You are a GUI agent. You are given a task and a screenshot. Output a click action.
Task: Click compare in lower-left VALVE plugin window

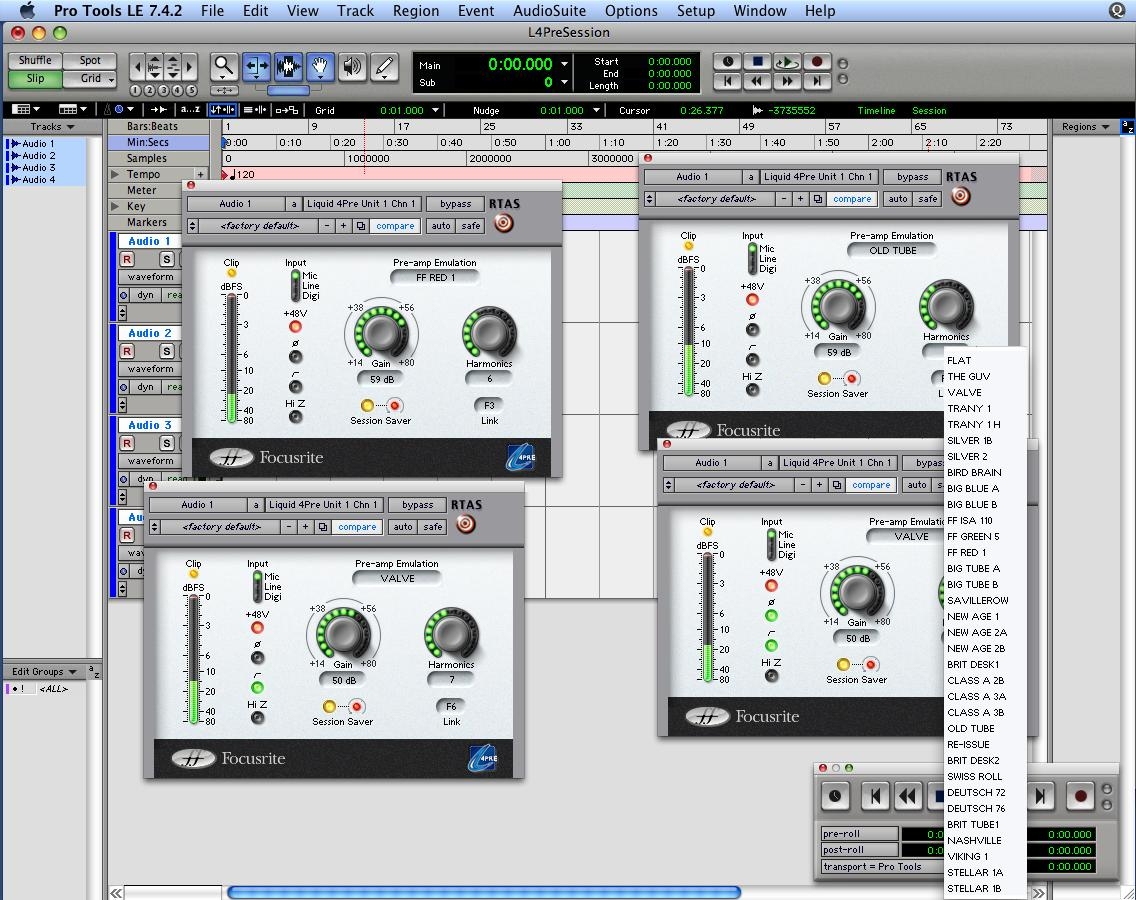pyautogui.click(x=356, y=528)
